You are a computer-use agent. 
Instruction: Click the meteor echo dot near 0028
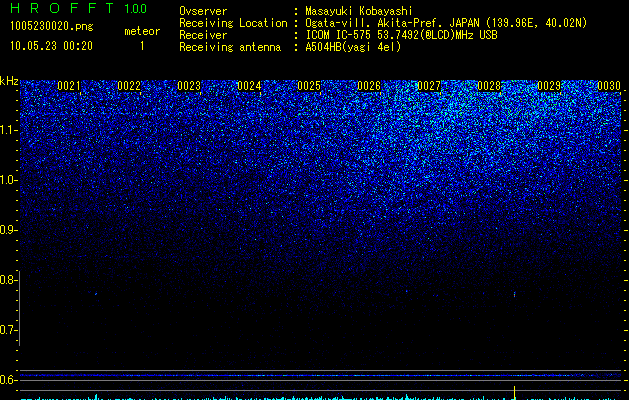(x=514, y=294)
